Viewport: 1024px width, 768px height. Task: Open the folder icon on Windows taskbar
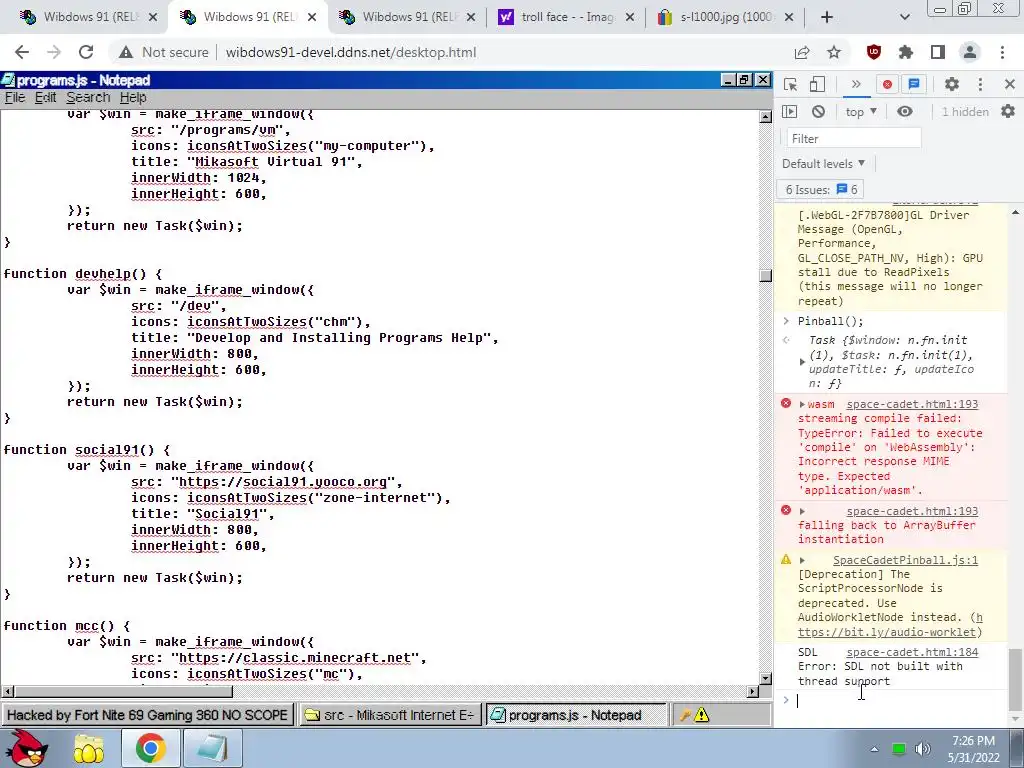click(88, 748)
